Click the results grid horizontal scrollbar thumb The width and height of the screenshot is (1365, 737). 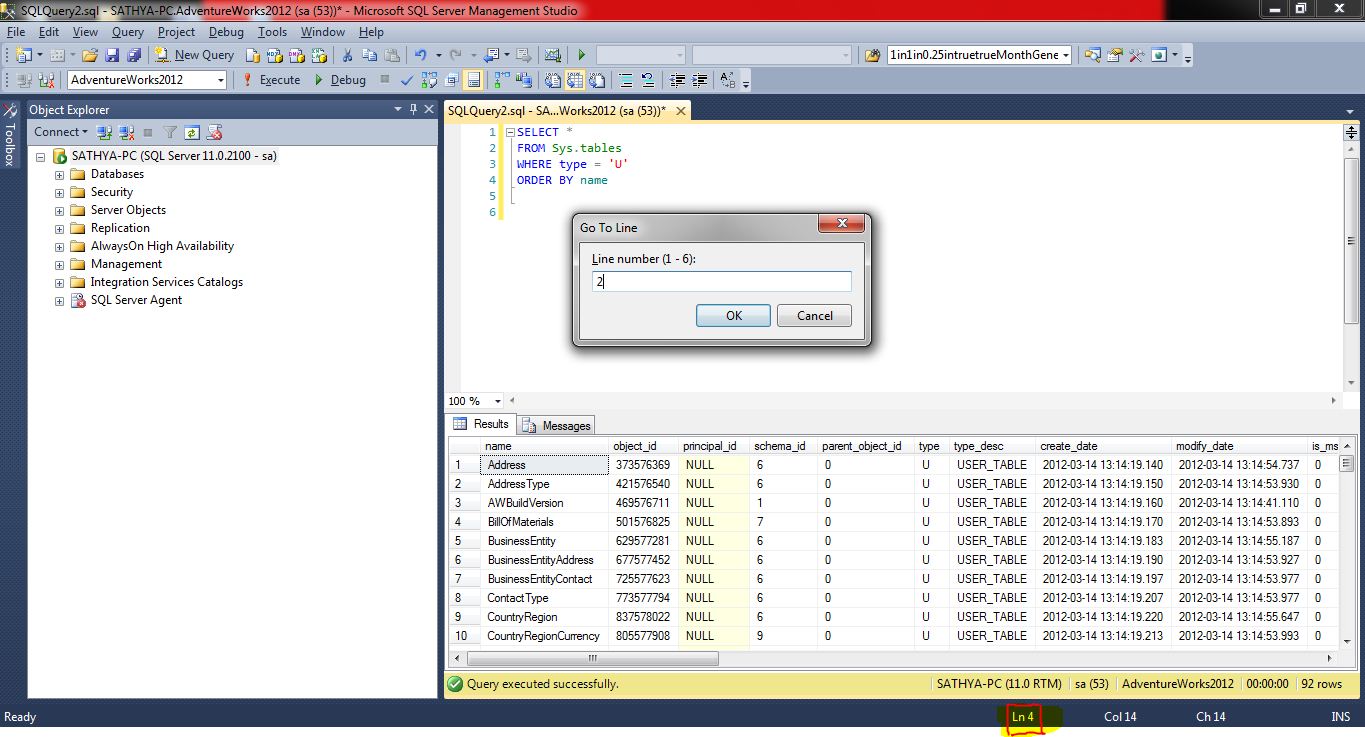pyautogui.click(x=593, y=658)
